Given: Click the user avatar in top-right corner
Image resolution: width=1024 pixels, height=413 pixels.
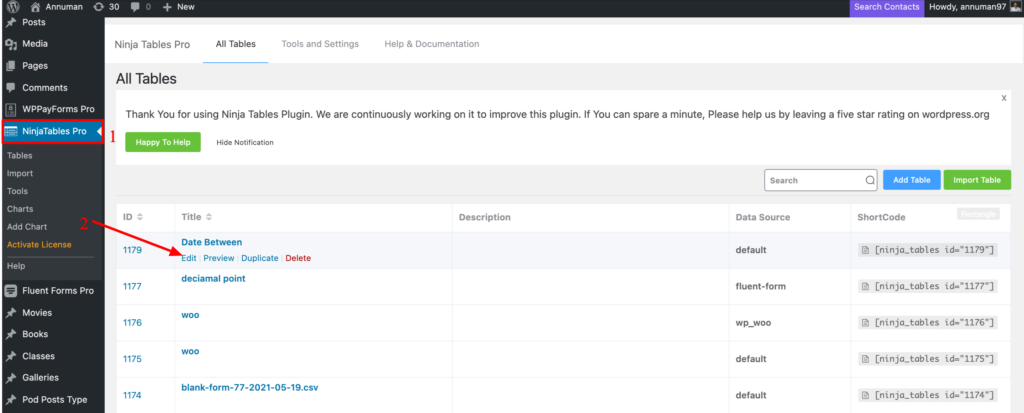Looking at the screenshot, I should [1015, 7].
